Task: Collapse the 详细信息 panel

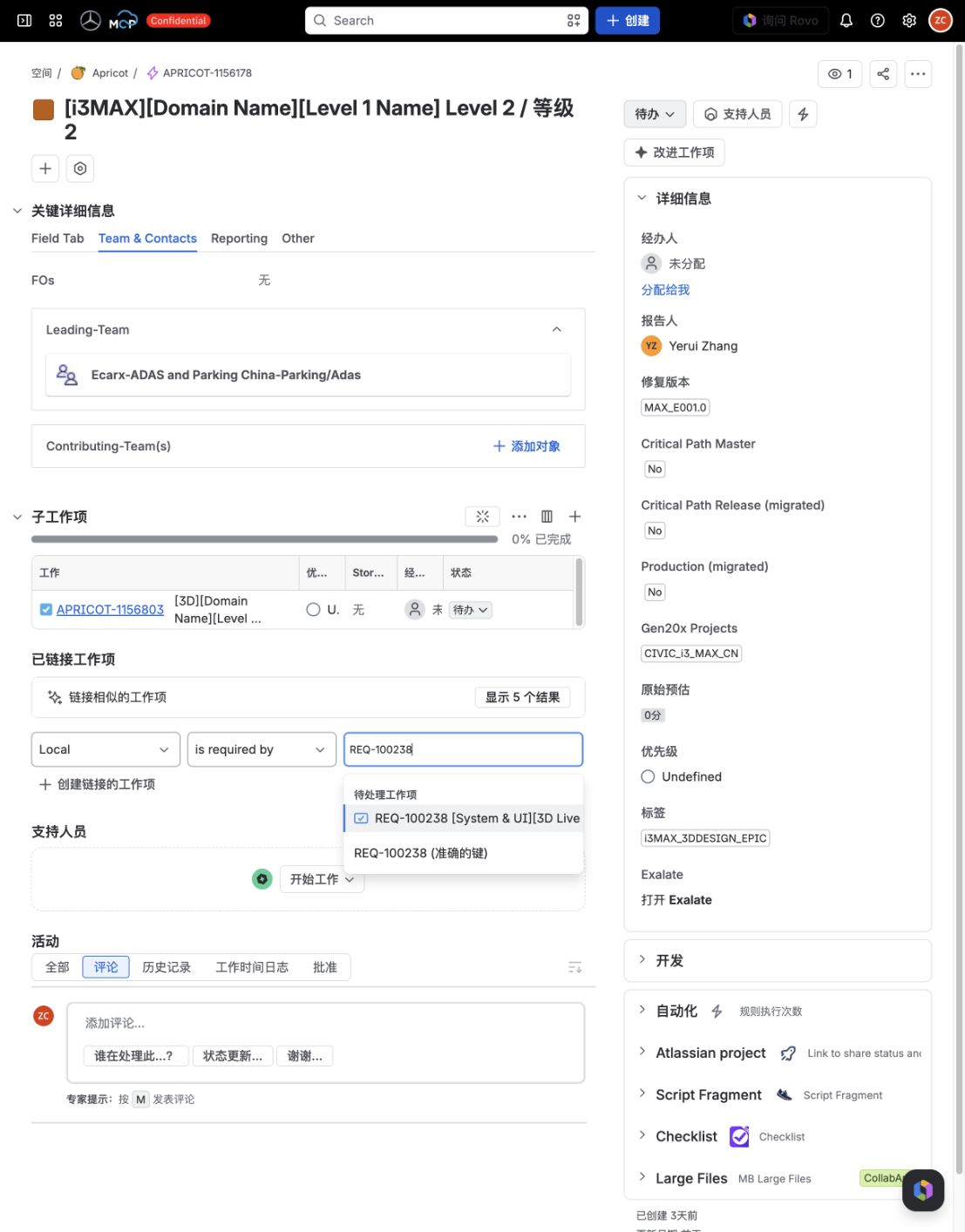Action: 642,198
